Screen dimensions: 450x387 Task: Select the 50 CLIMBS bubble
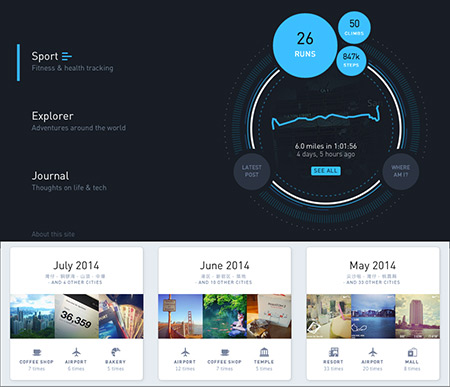click(354, 27)
